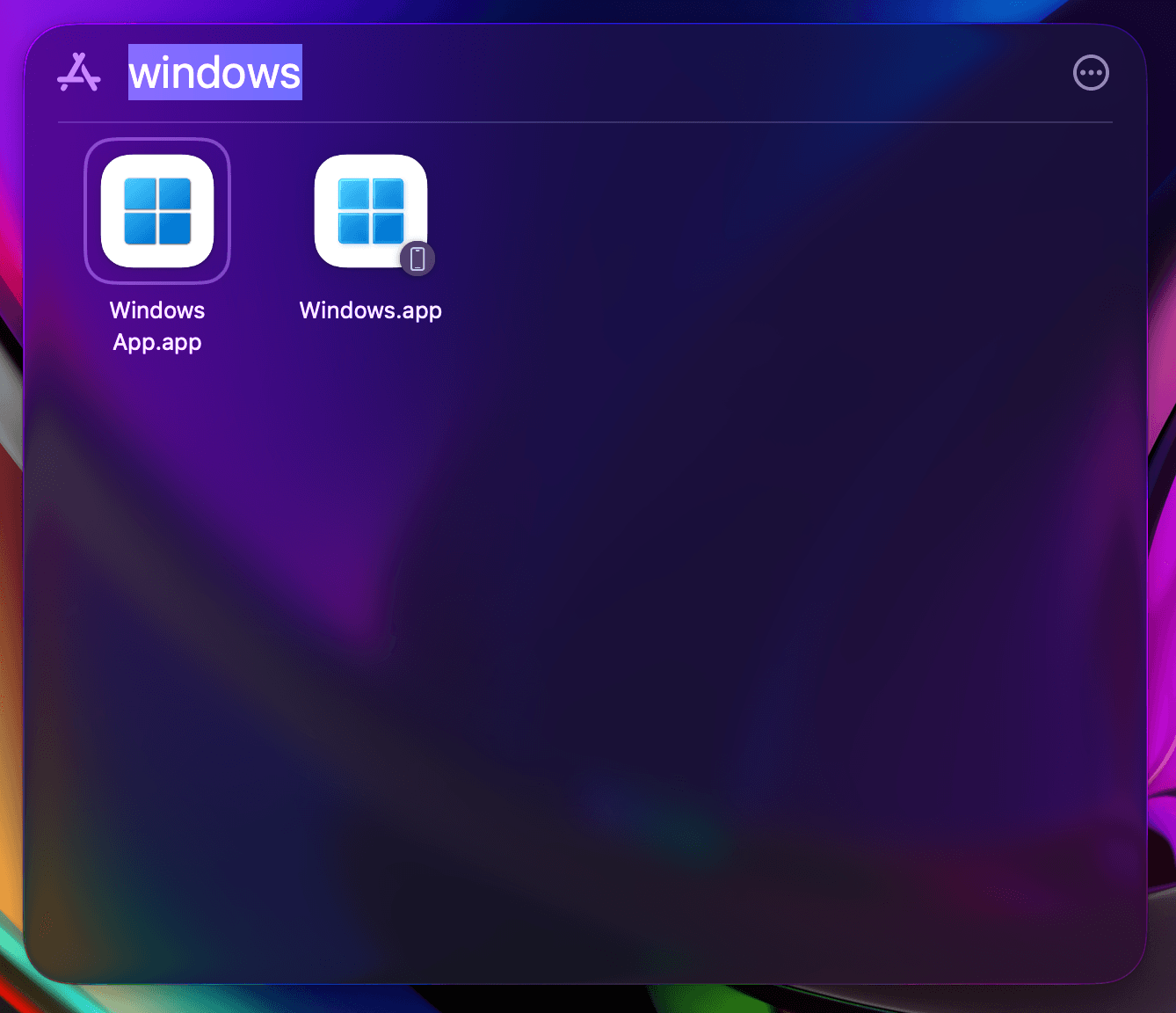
Task: Click the "windows" search field text
Action: tap(215, 72)
